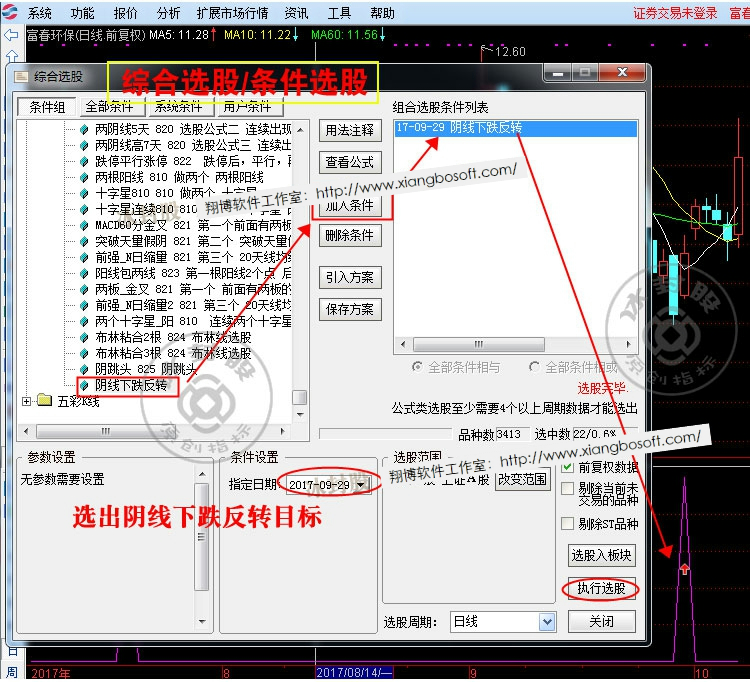The image size is (750, 682).
Task: Click the condition tree vertical scroll up arrow
Action: pos(300,130)
